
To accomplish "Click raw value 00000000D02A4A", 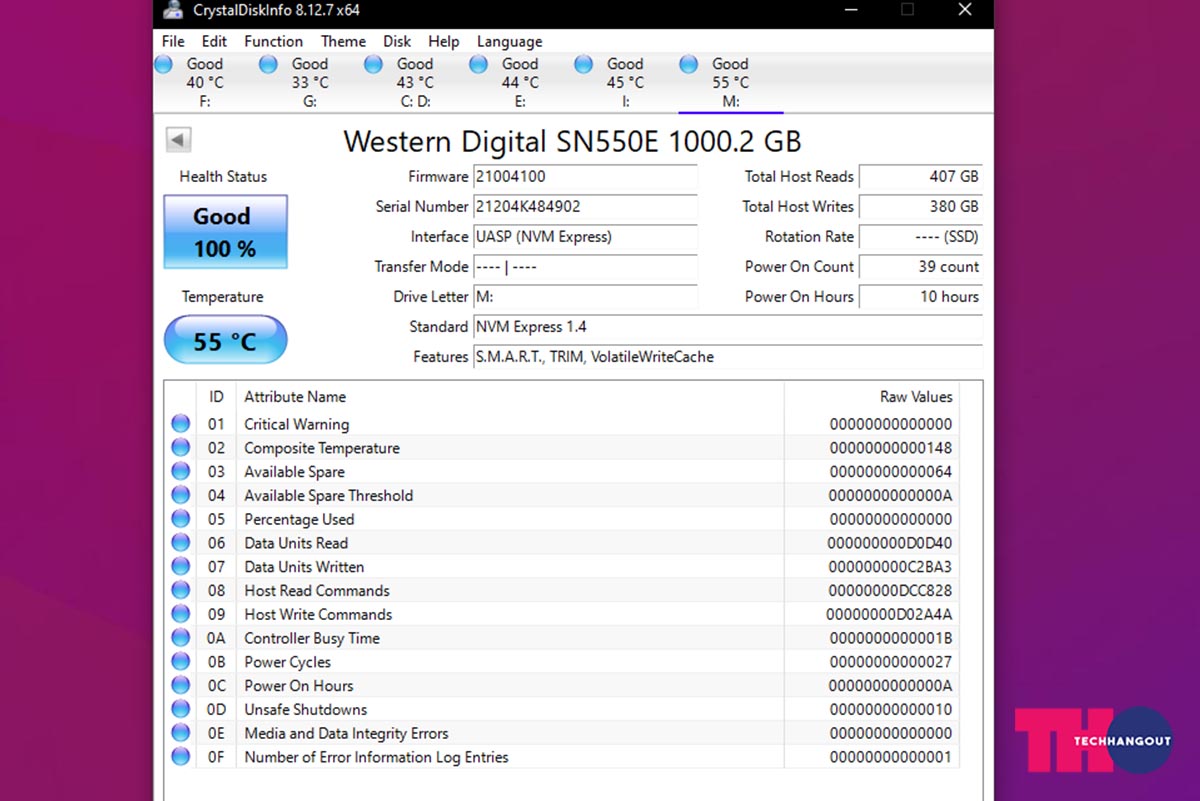I will (890, 614).
